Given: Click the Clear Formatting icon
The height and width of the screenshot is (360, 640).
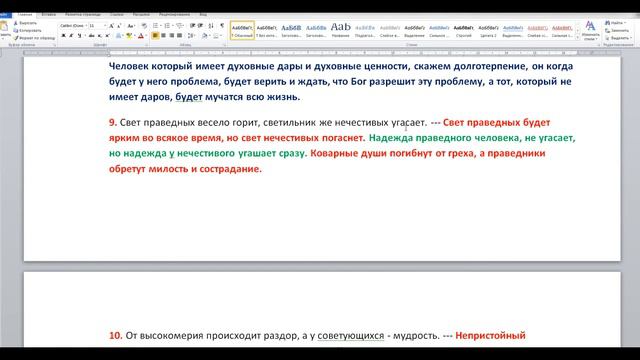Looking at the screenshot, I should click(x=144, y=26).
